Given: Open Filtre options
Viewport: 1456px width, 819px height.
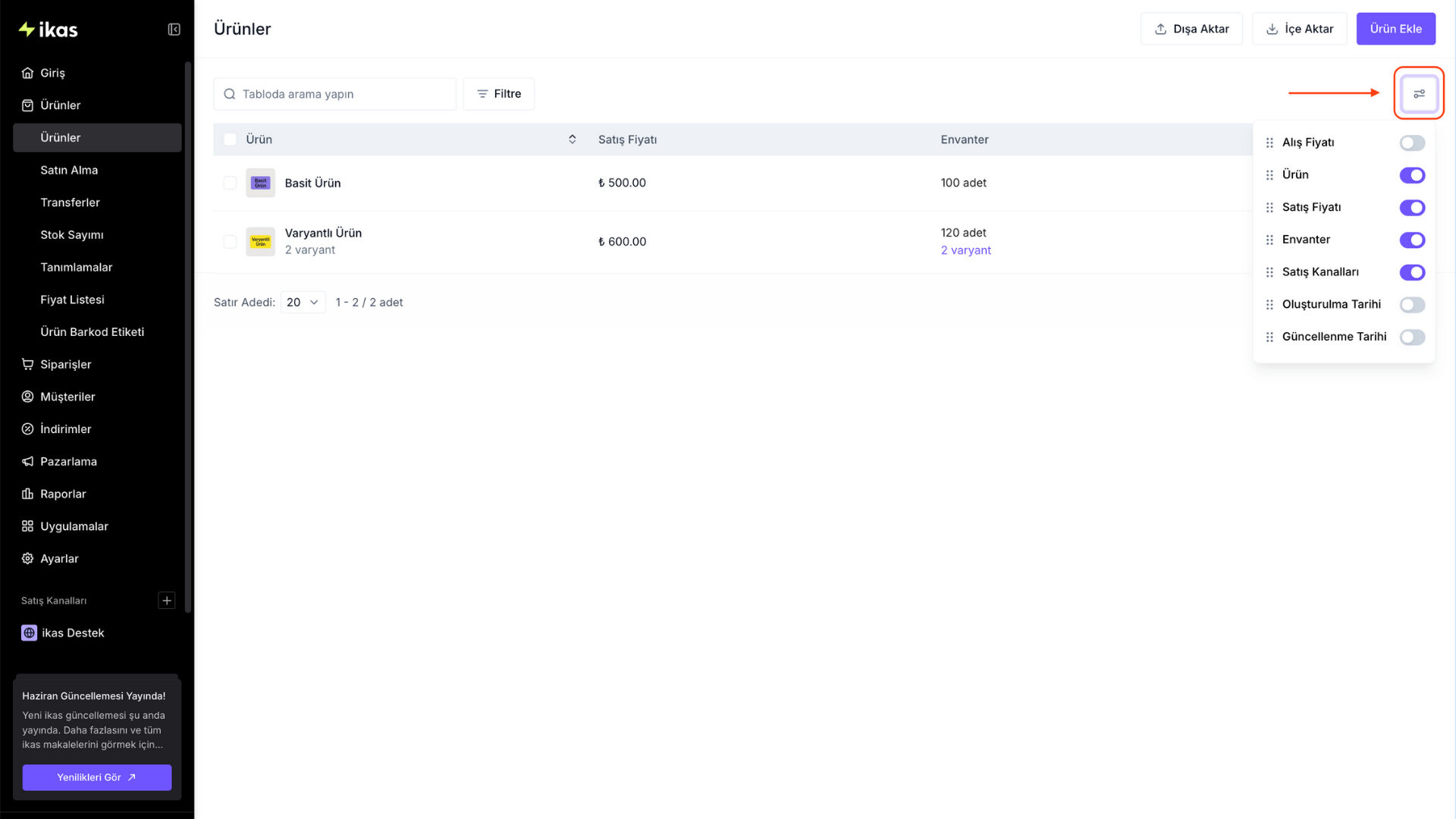Looking at the screenshot, I should (499, 94).
